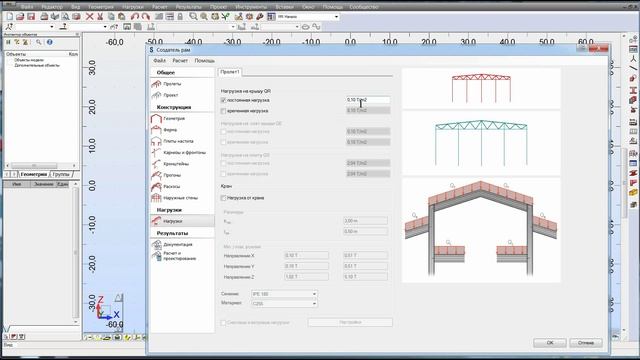Click the magnifier icon in object inspector
The image size is (640, 360).
[39, 42]
